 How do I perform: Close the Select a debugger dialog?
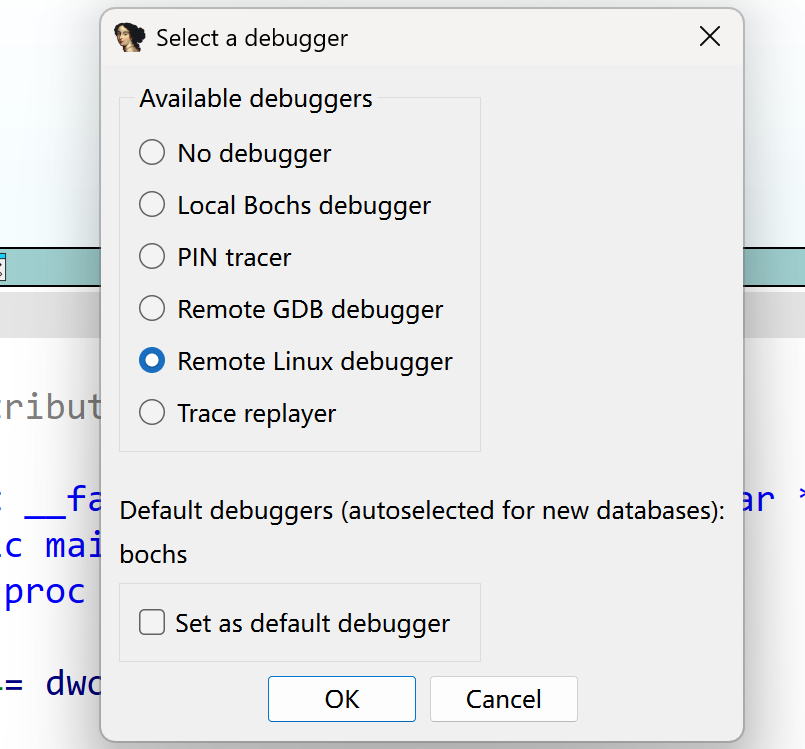(x=710, y=38)
